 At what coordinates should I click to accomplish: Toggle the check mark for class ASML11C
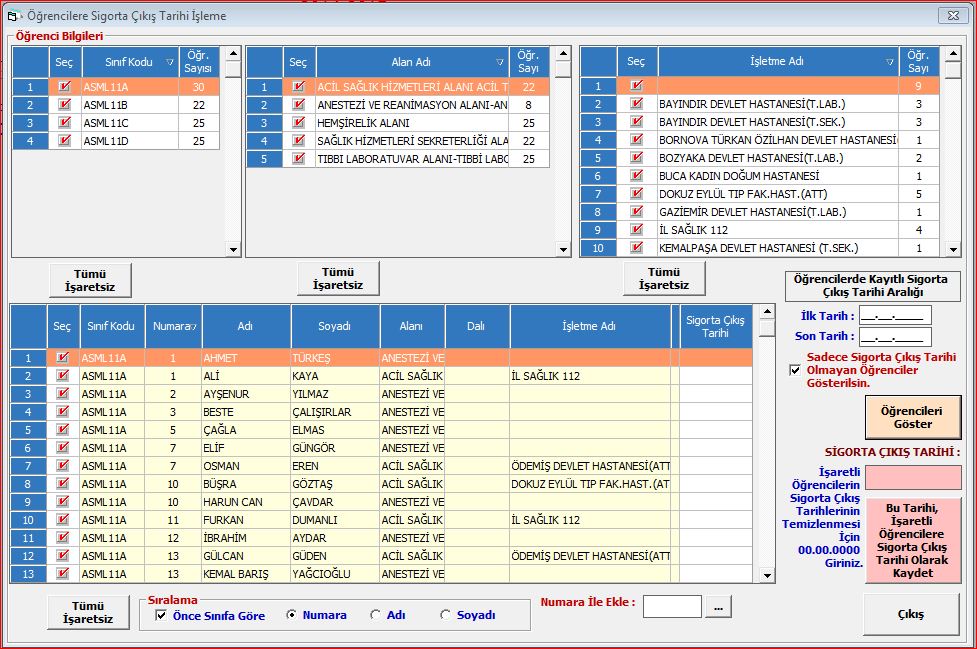click(65, 123)
